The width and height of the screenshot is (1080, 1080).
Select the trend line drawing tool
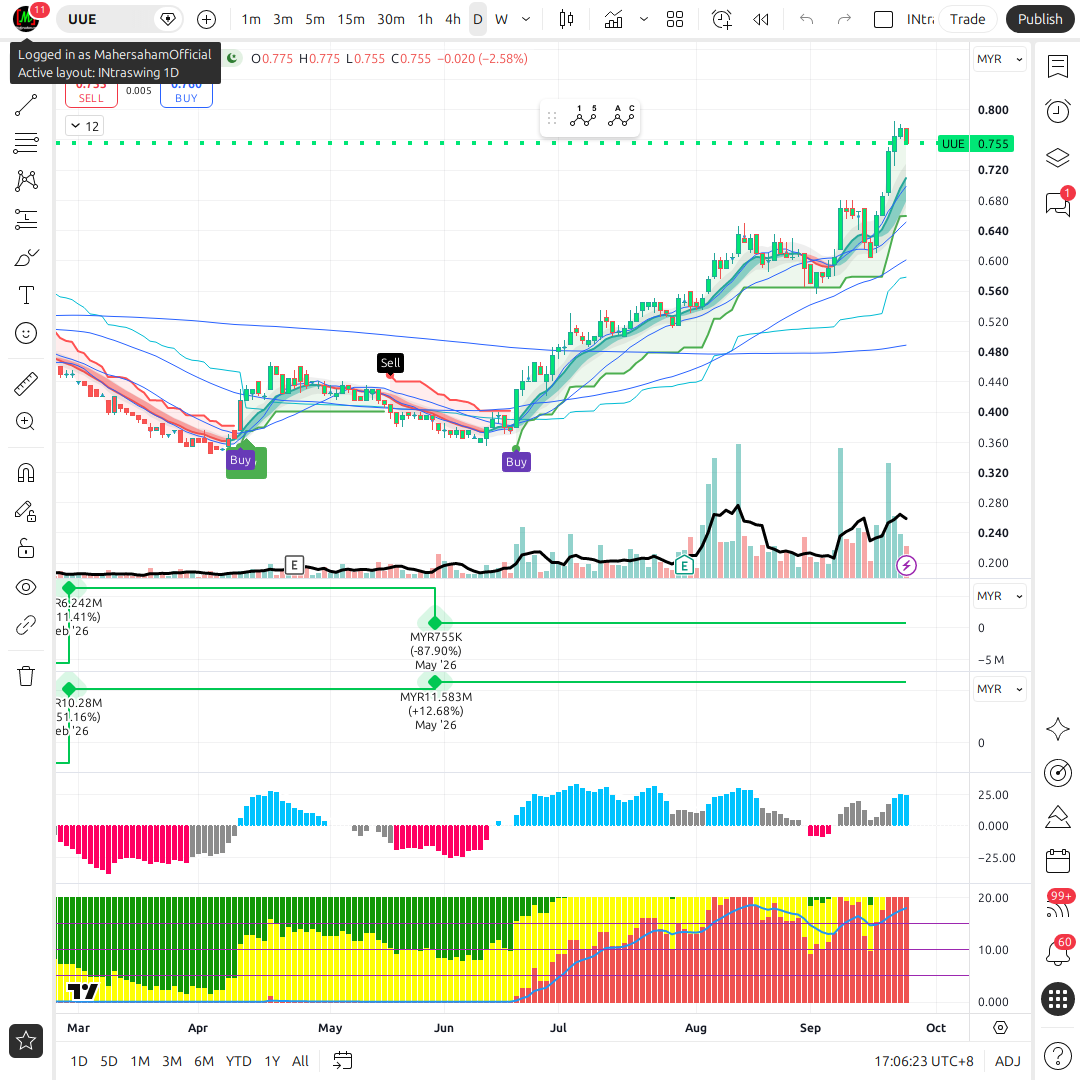click(26, 105)
